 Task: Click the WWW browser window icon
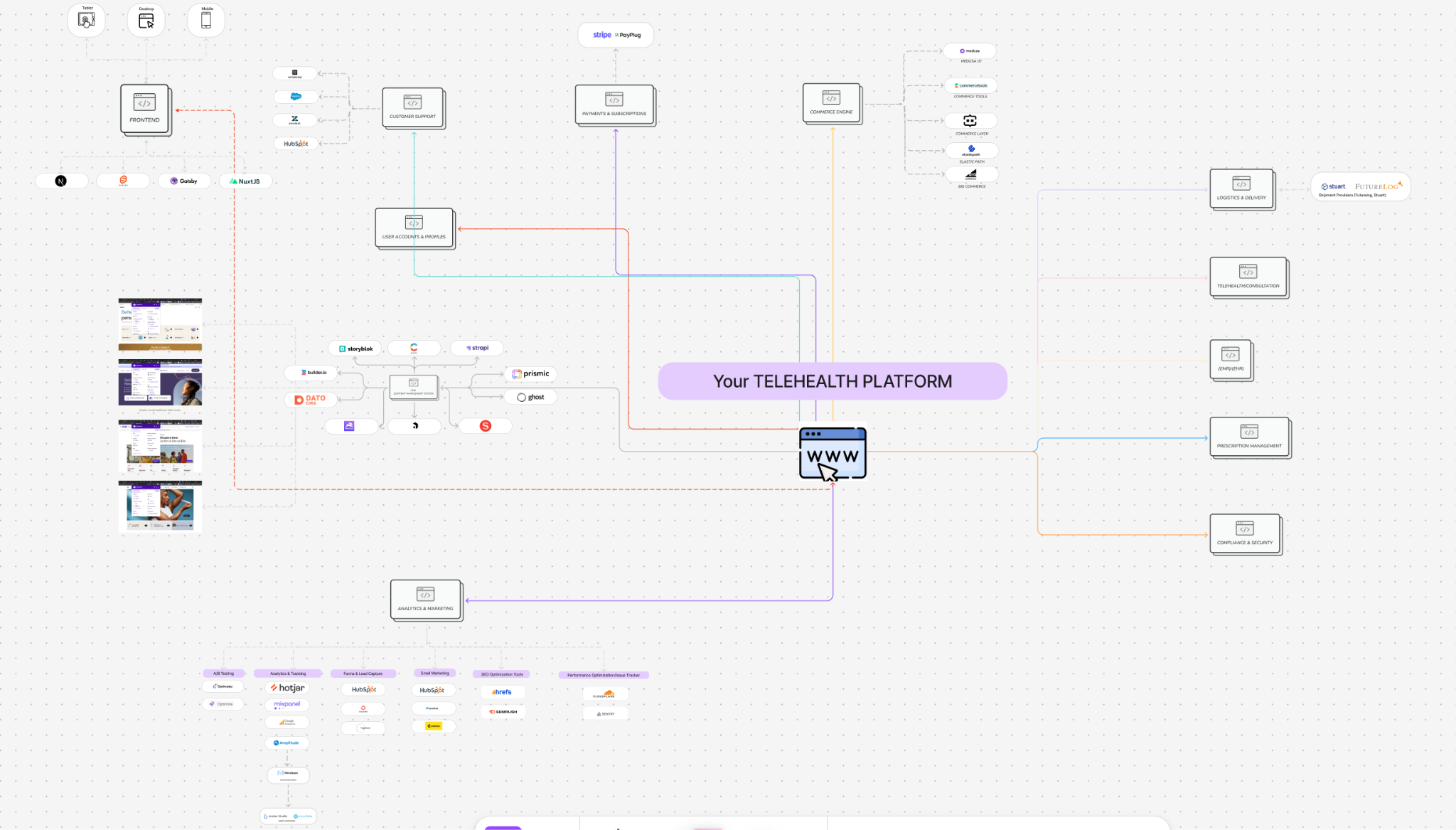coord(833,453)
